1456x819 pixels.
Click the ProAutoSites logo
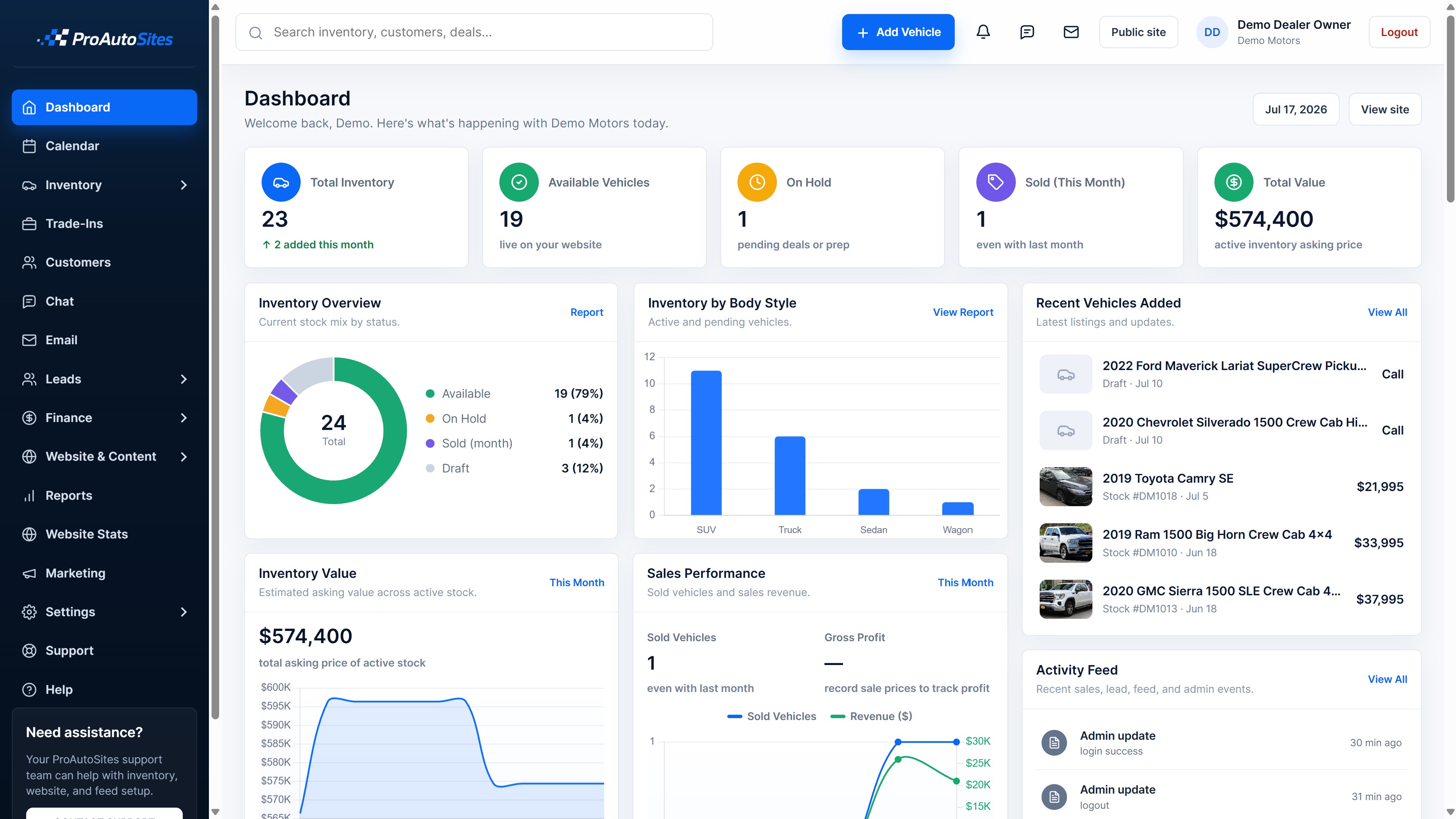point(105,38)
